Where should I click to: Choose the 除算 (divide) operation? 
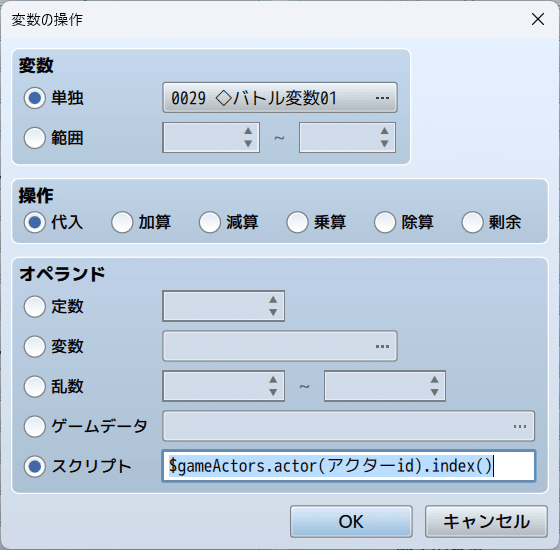tap(385, 222)
